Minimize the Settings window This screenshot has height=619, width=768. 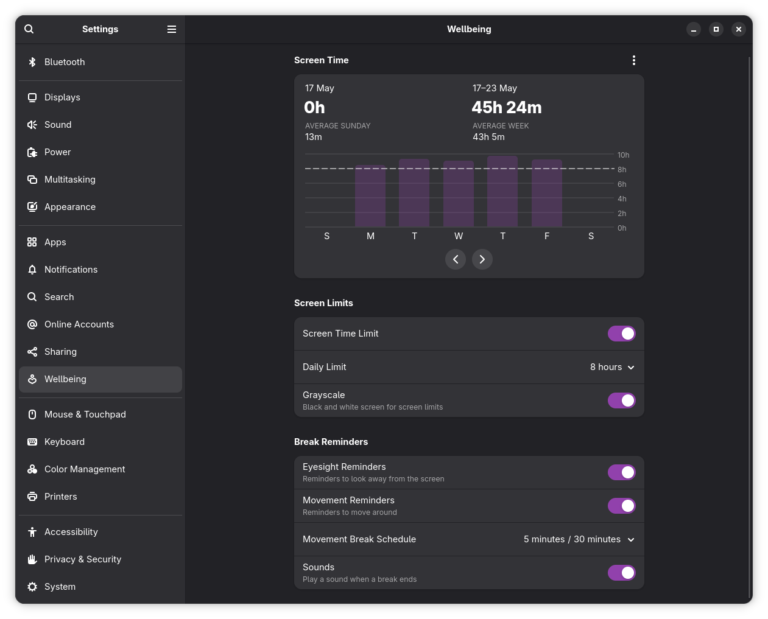pyautogui.click(x=694, y=29)
